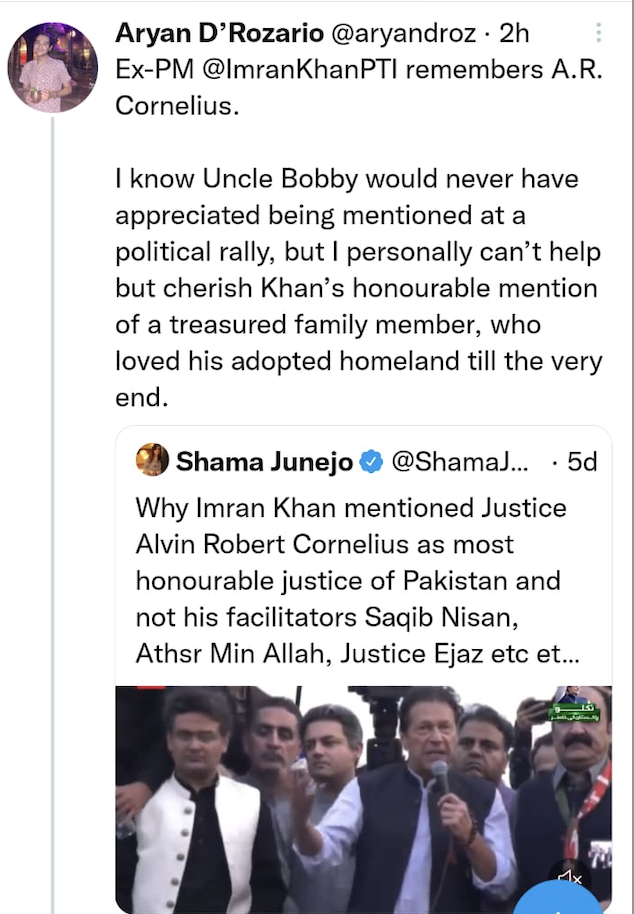Click the 5d quoted tweet timestamp
634x914 pixels.
pos(581,461)
